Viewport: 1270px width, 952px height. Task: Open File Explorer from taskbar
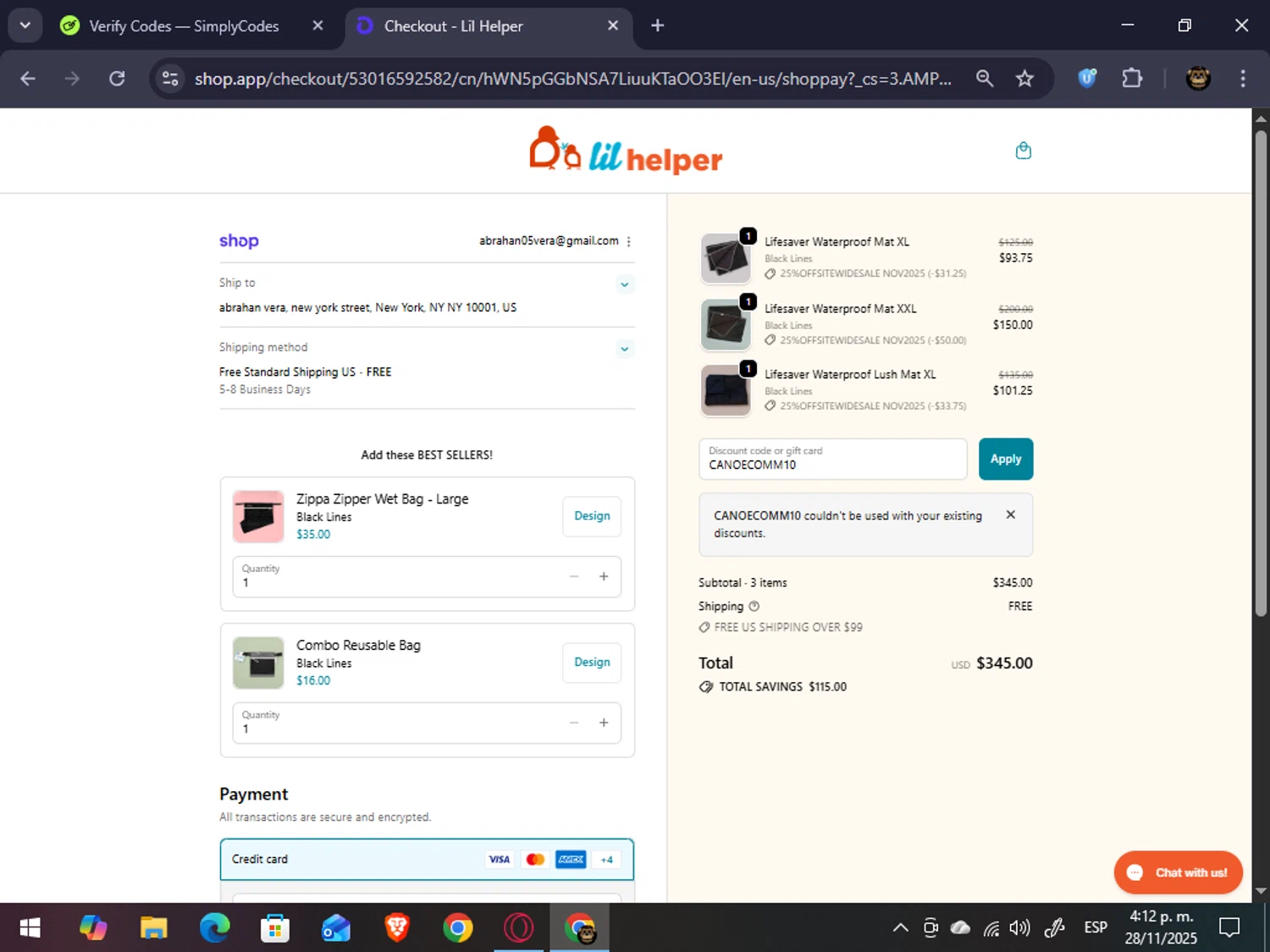[x=153, y=928]
